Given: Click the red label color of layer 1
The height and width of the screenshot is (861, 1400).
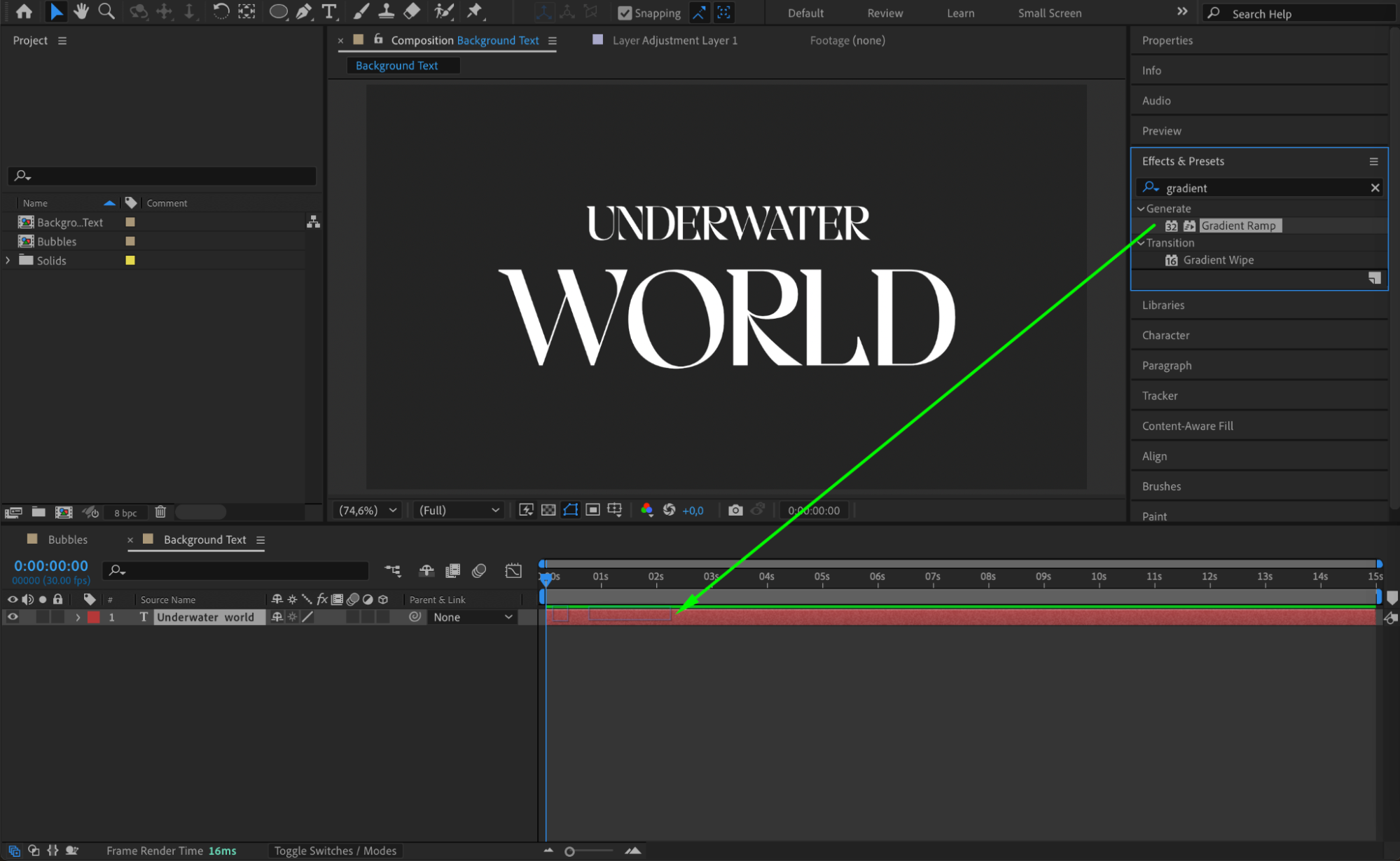Looking at the screenshot, I should [94, 617].
